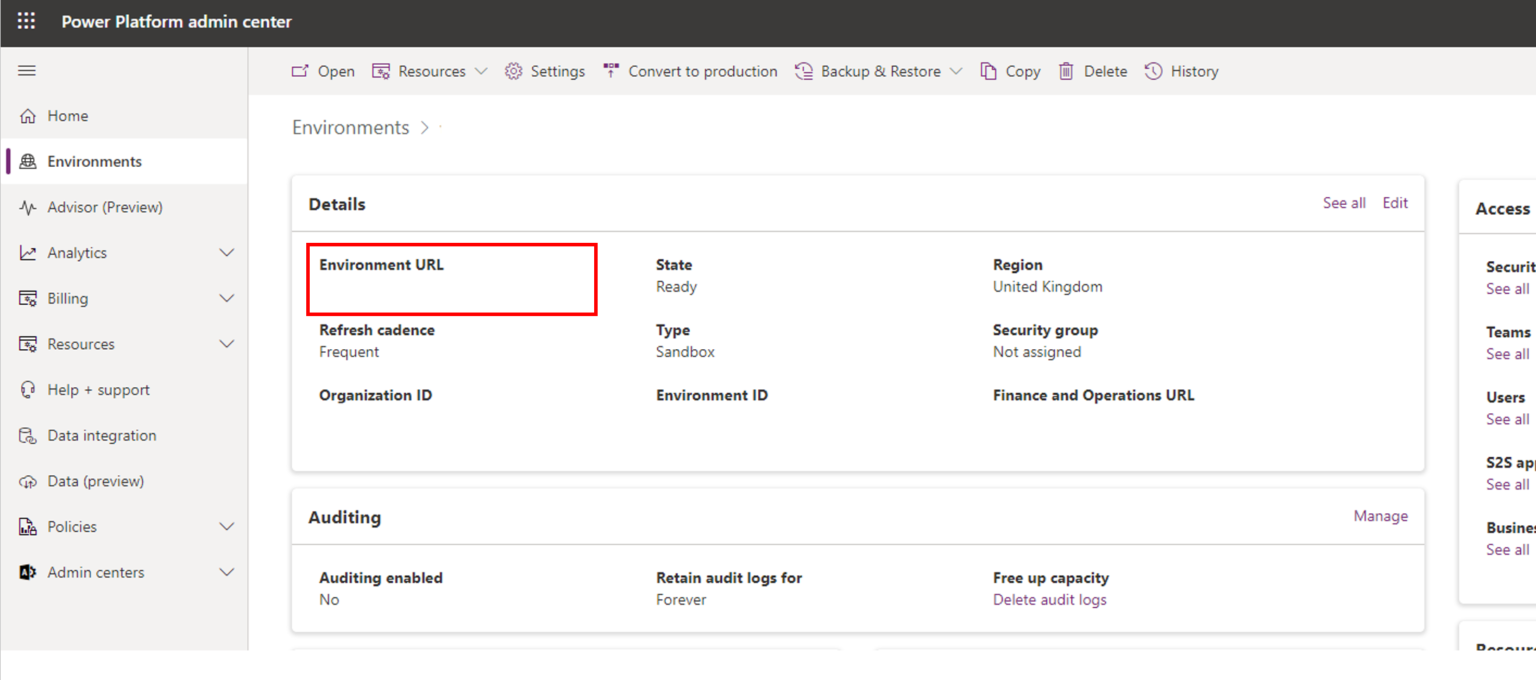Click the Backup & Restore icon
This screenshot has height=680, width=1536.
coord(804,71)
